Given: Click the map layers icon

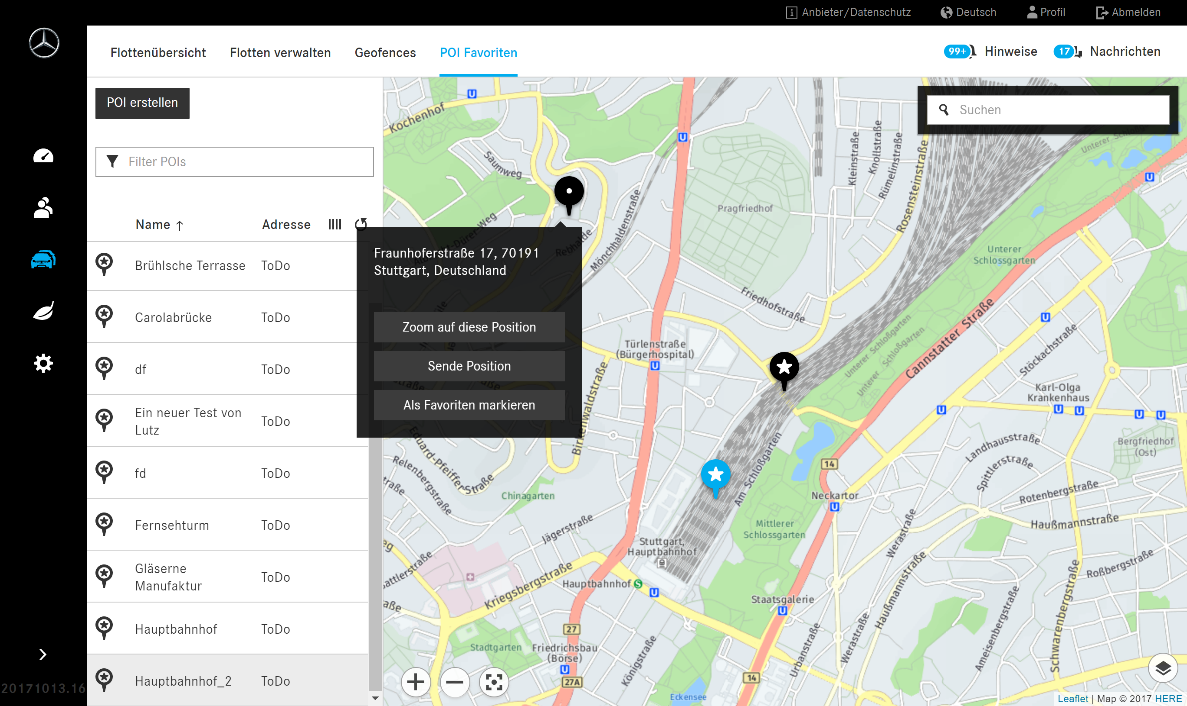Looking at the screenshot, I should point(1162,668).
